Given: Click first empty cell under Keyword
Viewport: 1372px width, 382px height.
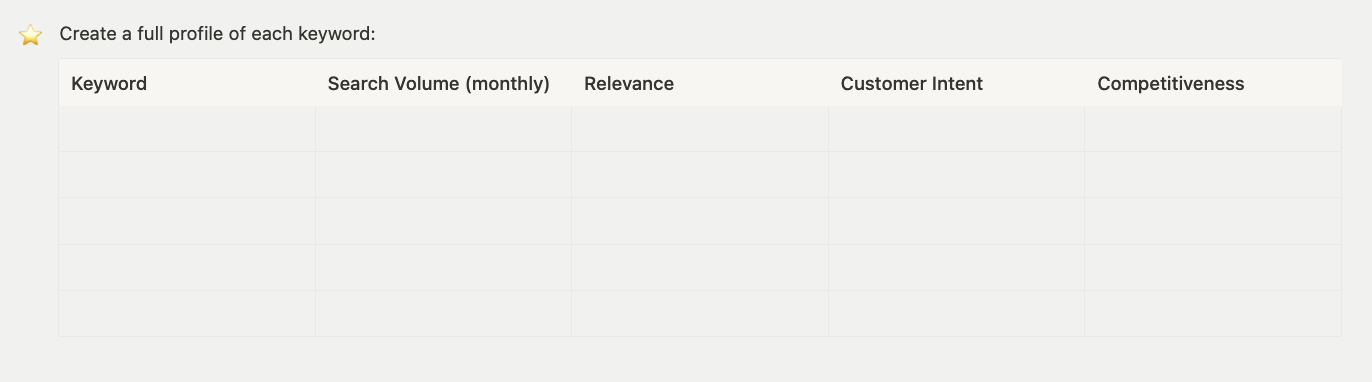Looking at the screenshot, I should tap(187, 129).
